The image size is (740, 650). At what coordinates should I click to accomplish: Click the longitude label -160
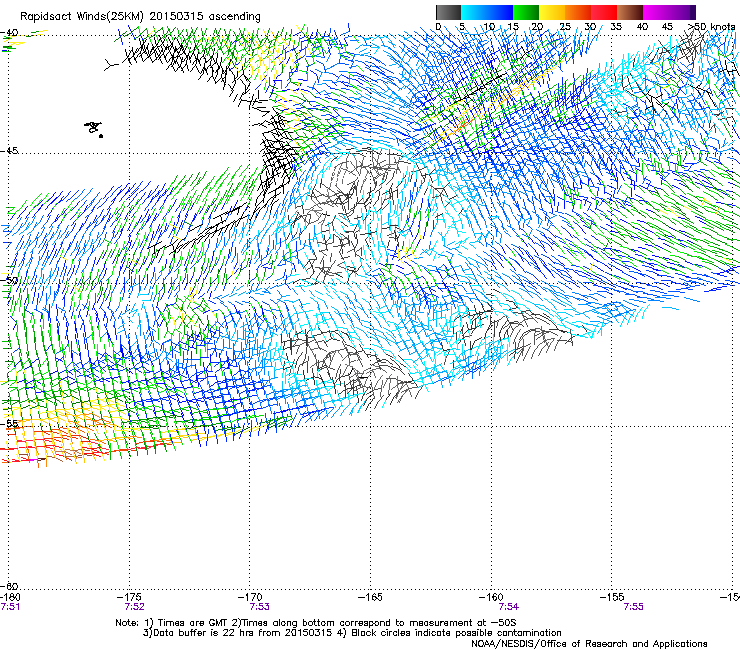[491, 598]
